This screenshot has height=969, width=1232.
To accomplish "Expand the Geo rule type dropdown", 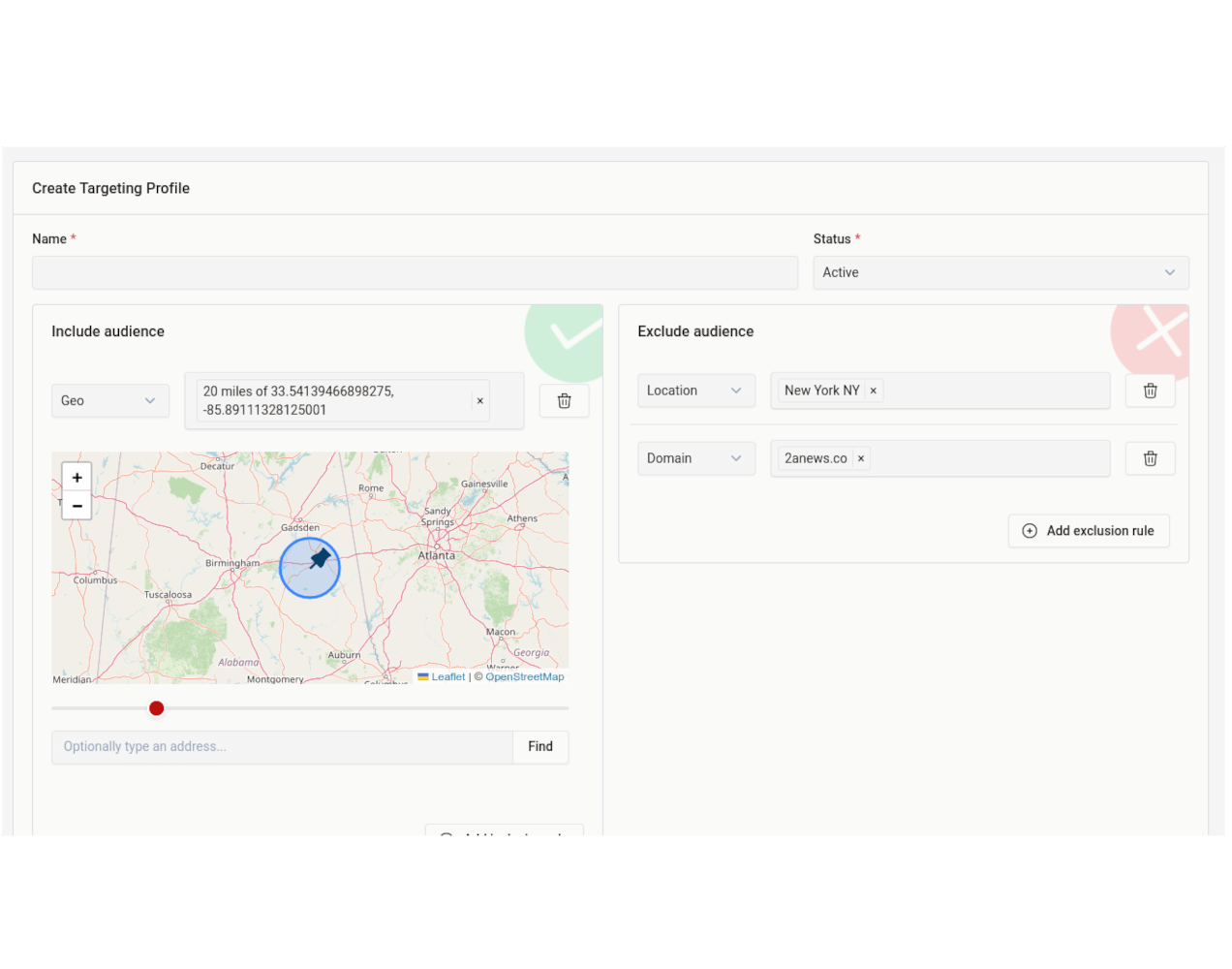I will tap(109, 401).
